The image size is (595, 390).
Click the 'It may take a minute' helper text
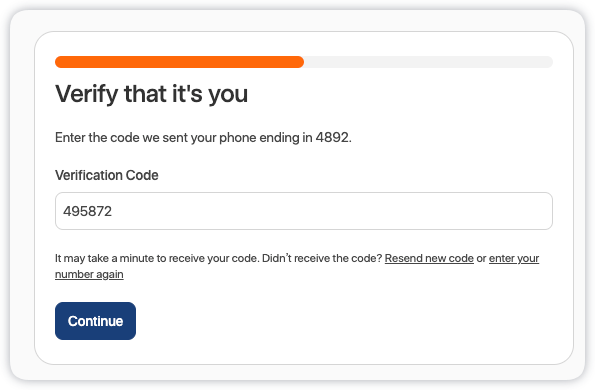tap(157, 258)
